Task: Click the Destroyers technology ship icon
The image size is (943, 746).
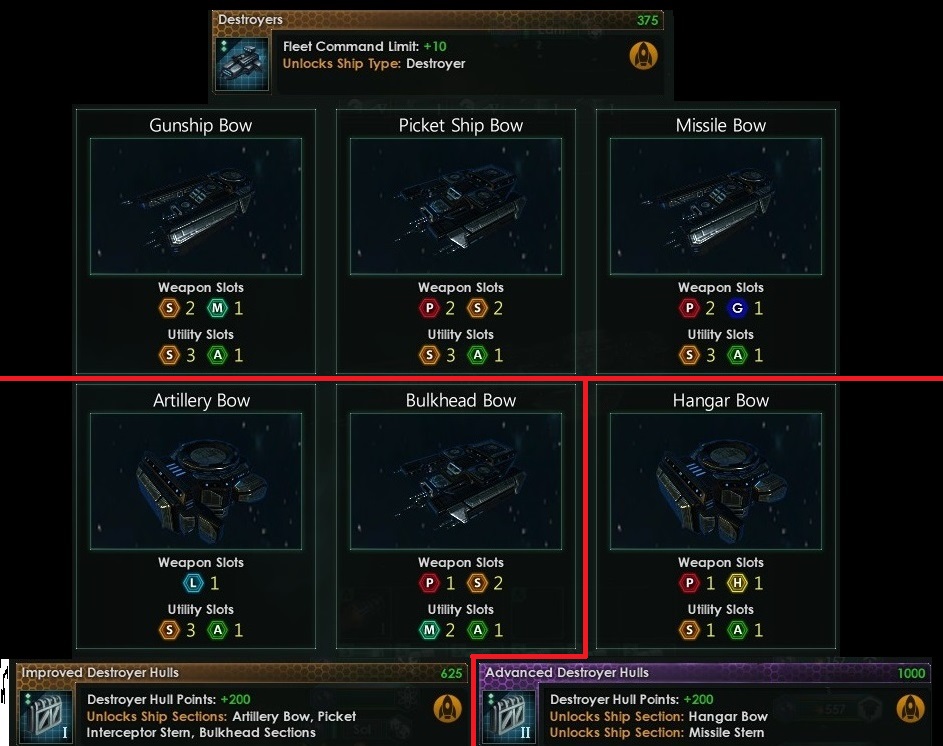Action: [242, 64]
